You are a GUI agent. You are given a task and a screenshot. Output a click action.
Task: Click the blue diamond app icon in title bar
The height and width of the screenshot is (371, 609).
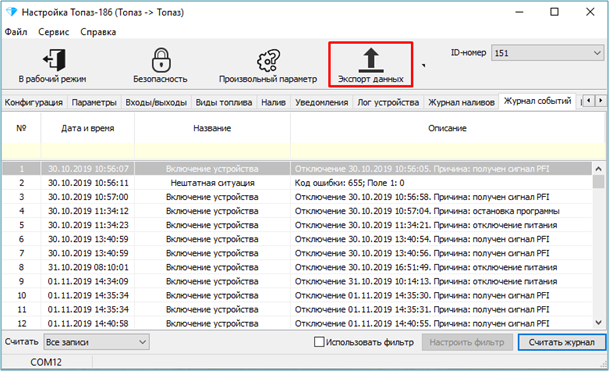pyautogui.click(x=11, y=12)
